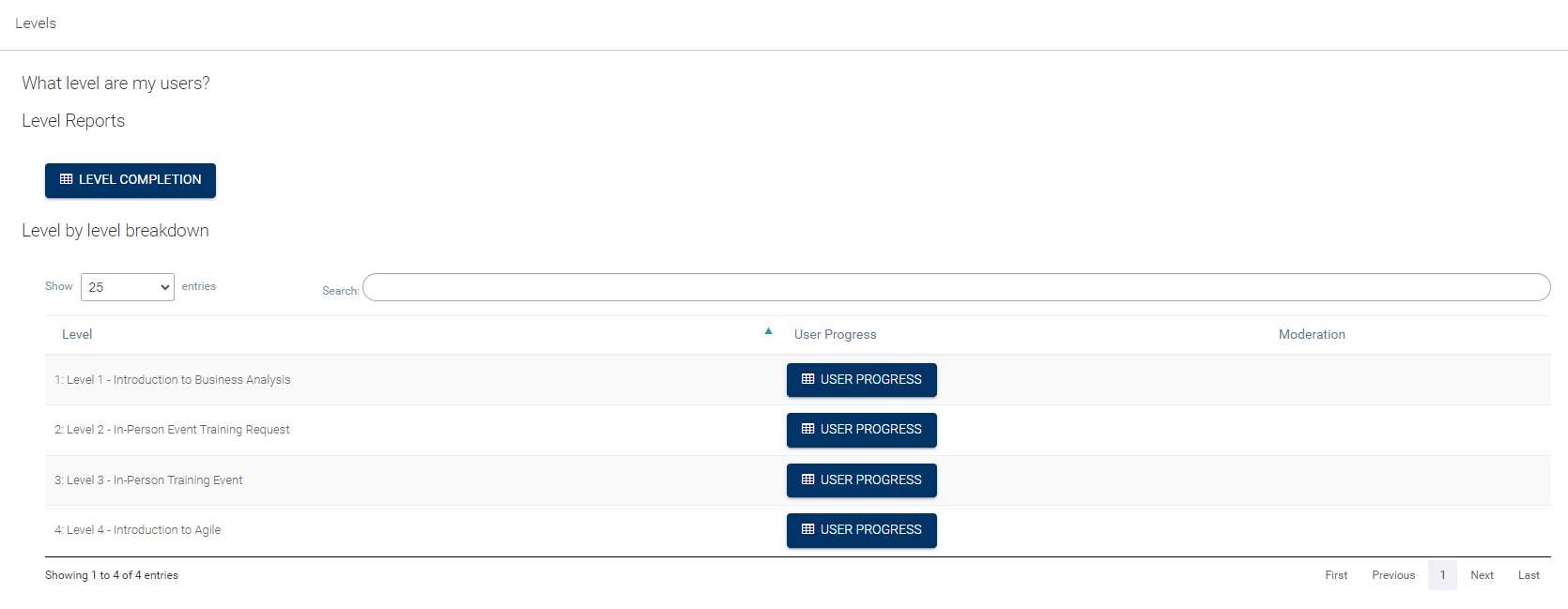Sort by User Progress column header
1568x609 pixels.
835,335
